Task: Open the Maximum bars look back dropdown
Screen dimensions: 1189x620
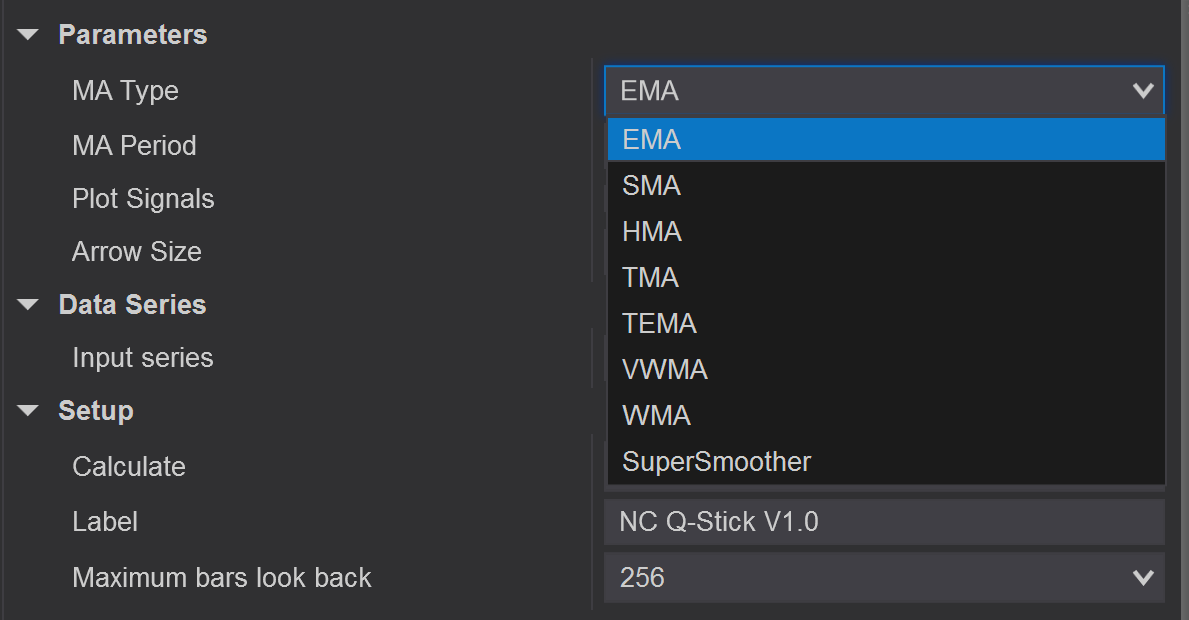Action: click(x=1144, y=577)
